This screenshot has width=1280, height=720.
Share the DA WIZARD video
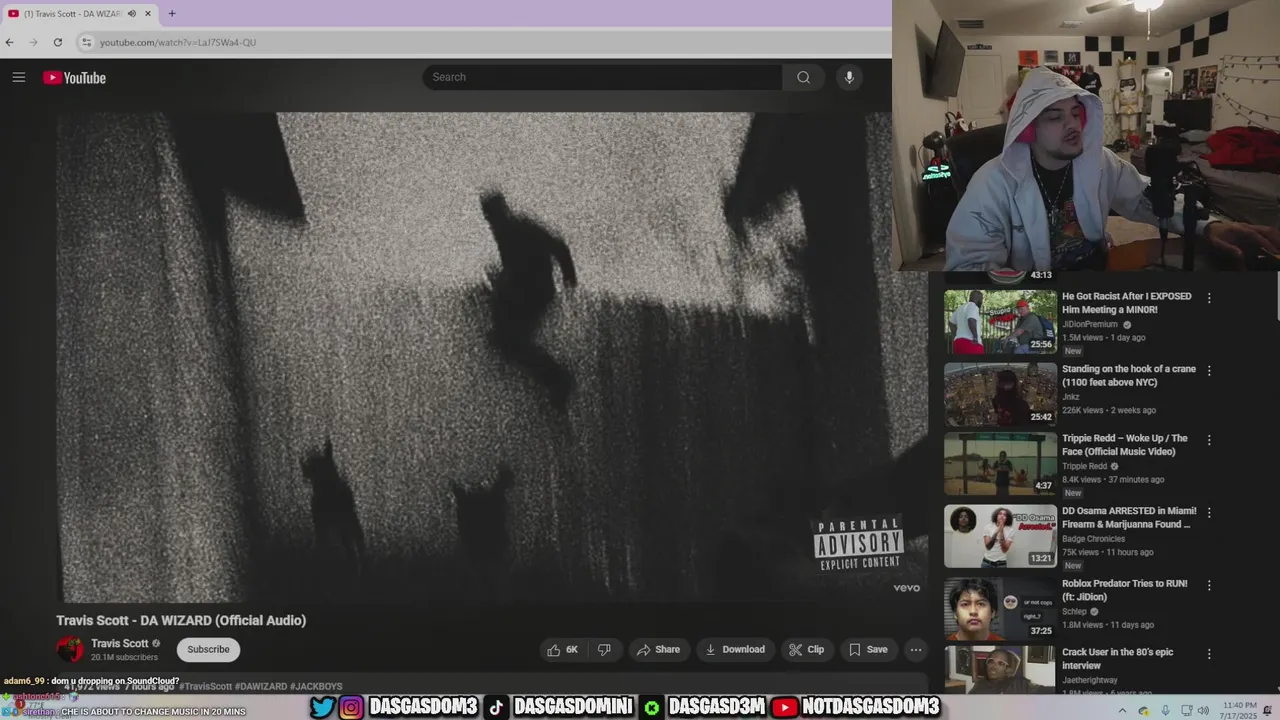[658, 649]
